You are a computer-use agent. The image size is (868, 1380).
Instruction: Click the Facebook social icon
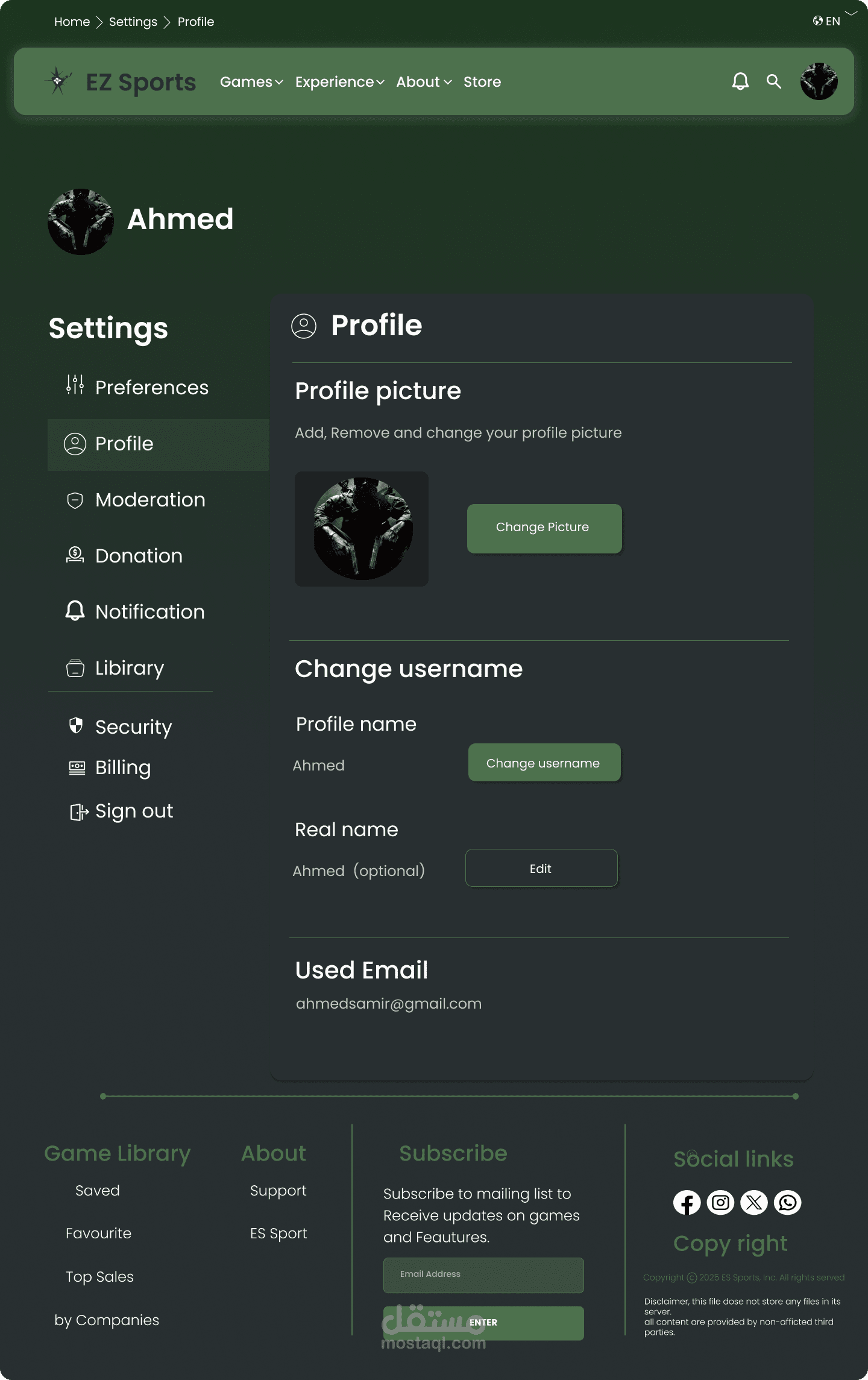(687, 1203)
